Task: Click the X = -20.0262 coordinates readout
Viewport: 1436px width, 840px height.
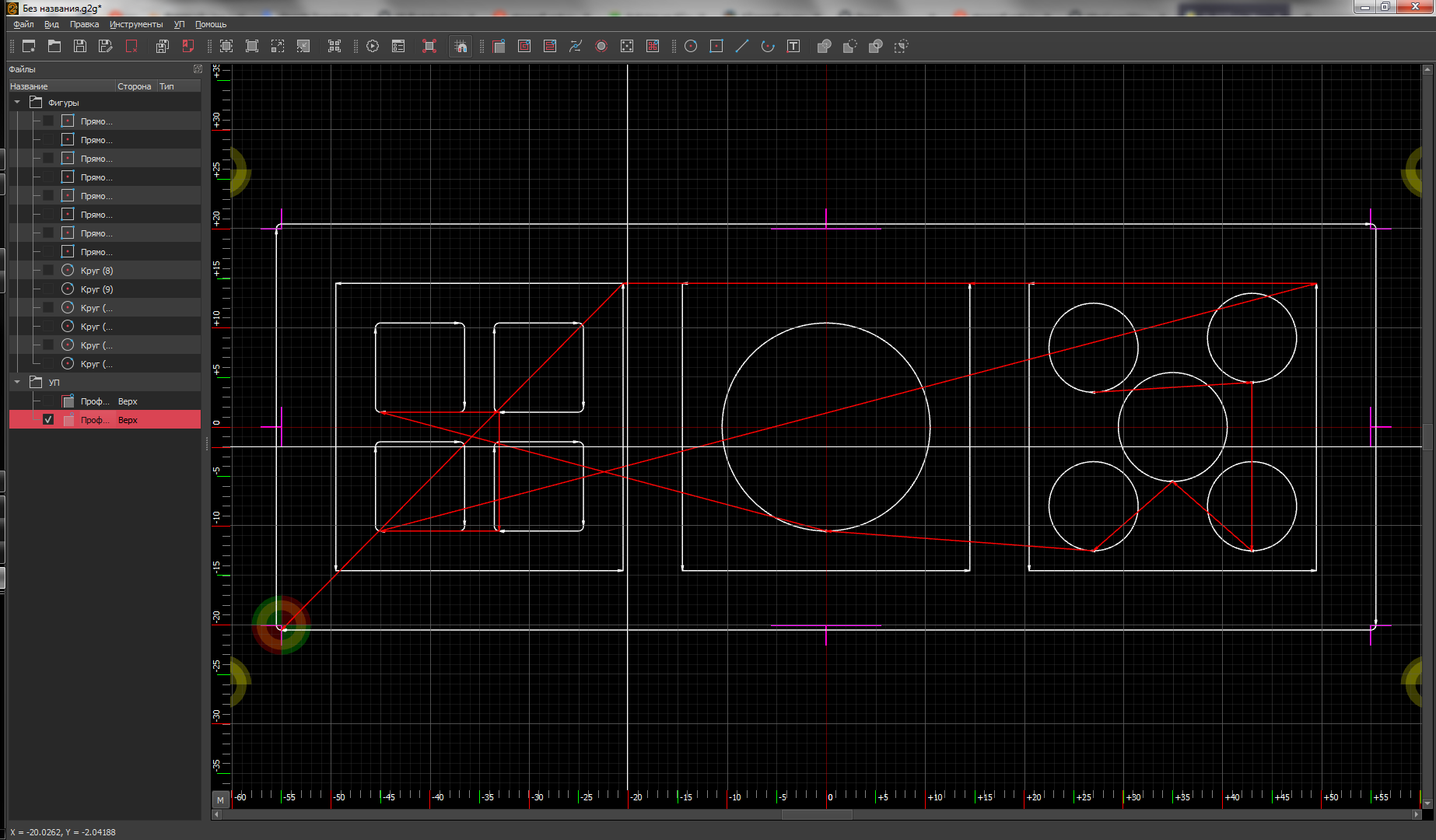Action: (63, 832)
